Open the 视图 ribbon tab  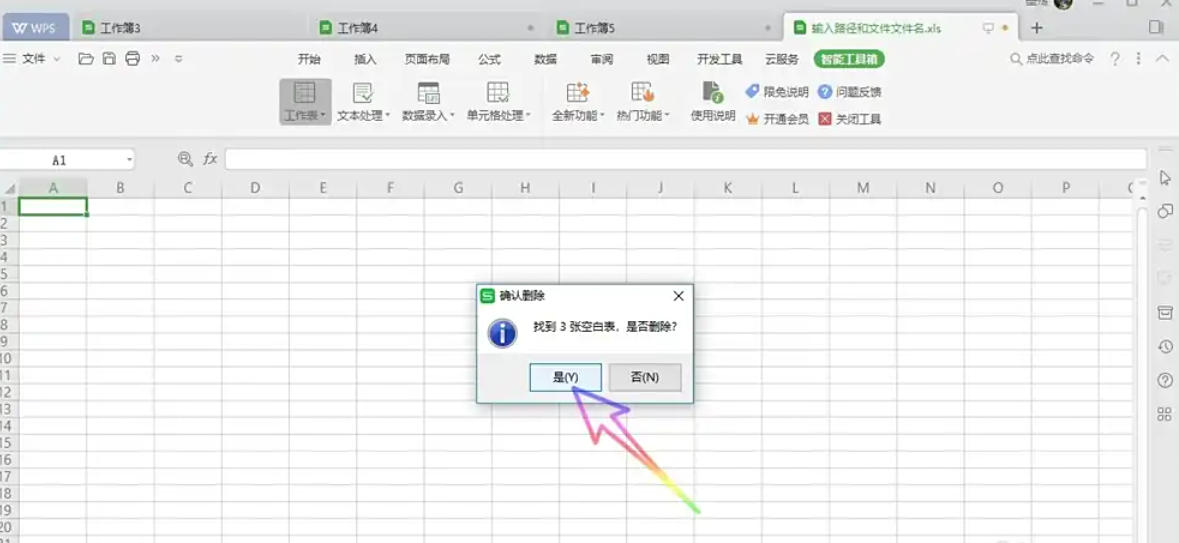pyautogui.click(x=658, y=59)
